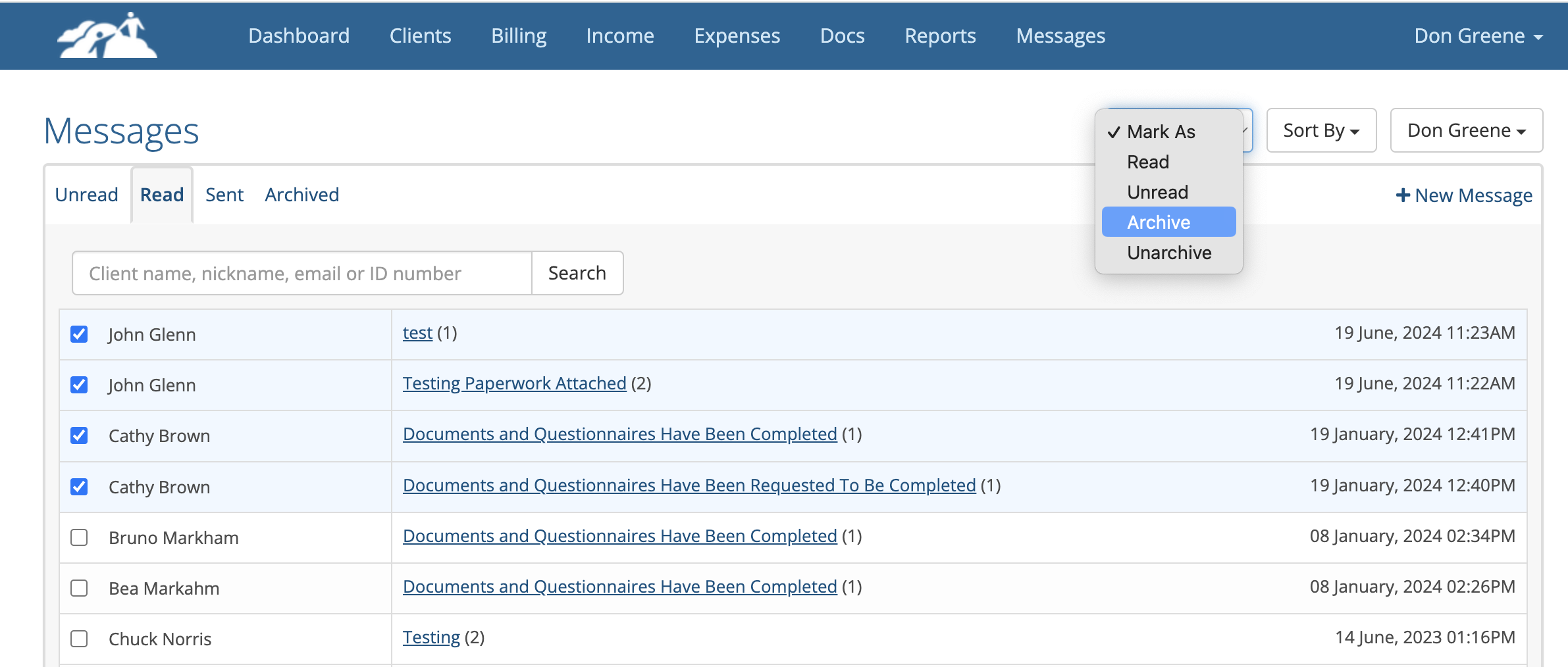Click Bruno Markham sender name
This screenshot has width=1568, height=667.
point(174,537)
